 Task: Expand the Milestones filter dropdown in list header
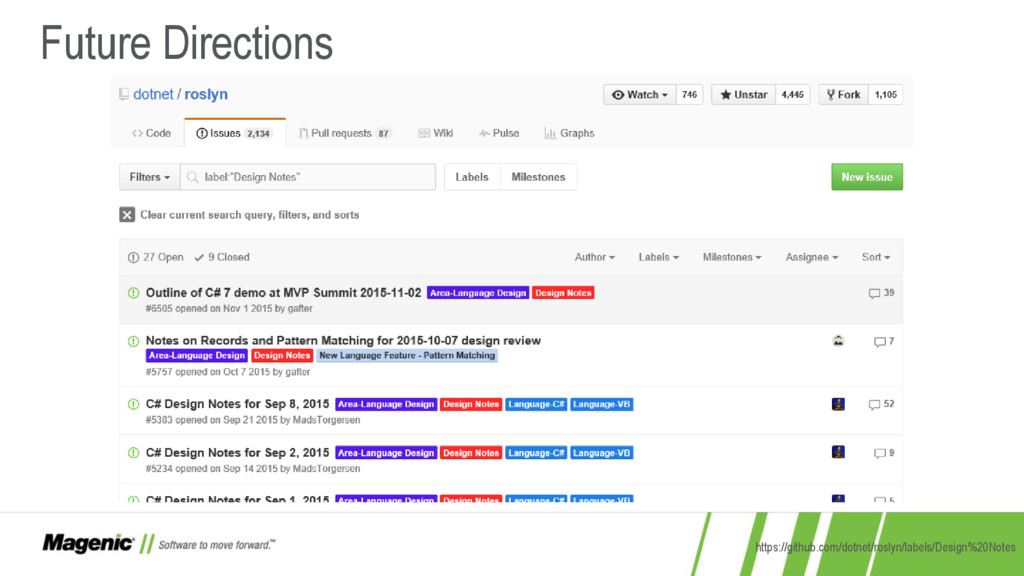pyautogui.click(x=732, y=257)
